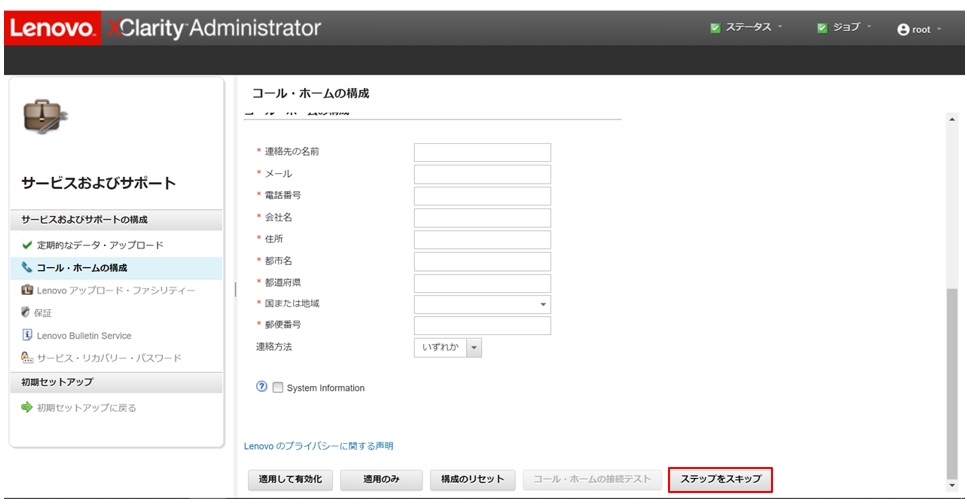The image size is (967, 504).
Task: Click the 適用のみ button
Action: pyautogui.click(x=381, y=479)
